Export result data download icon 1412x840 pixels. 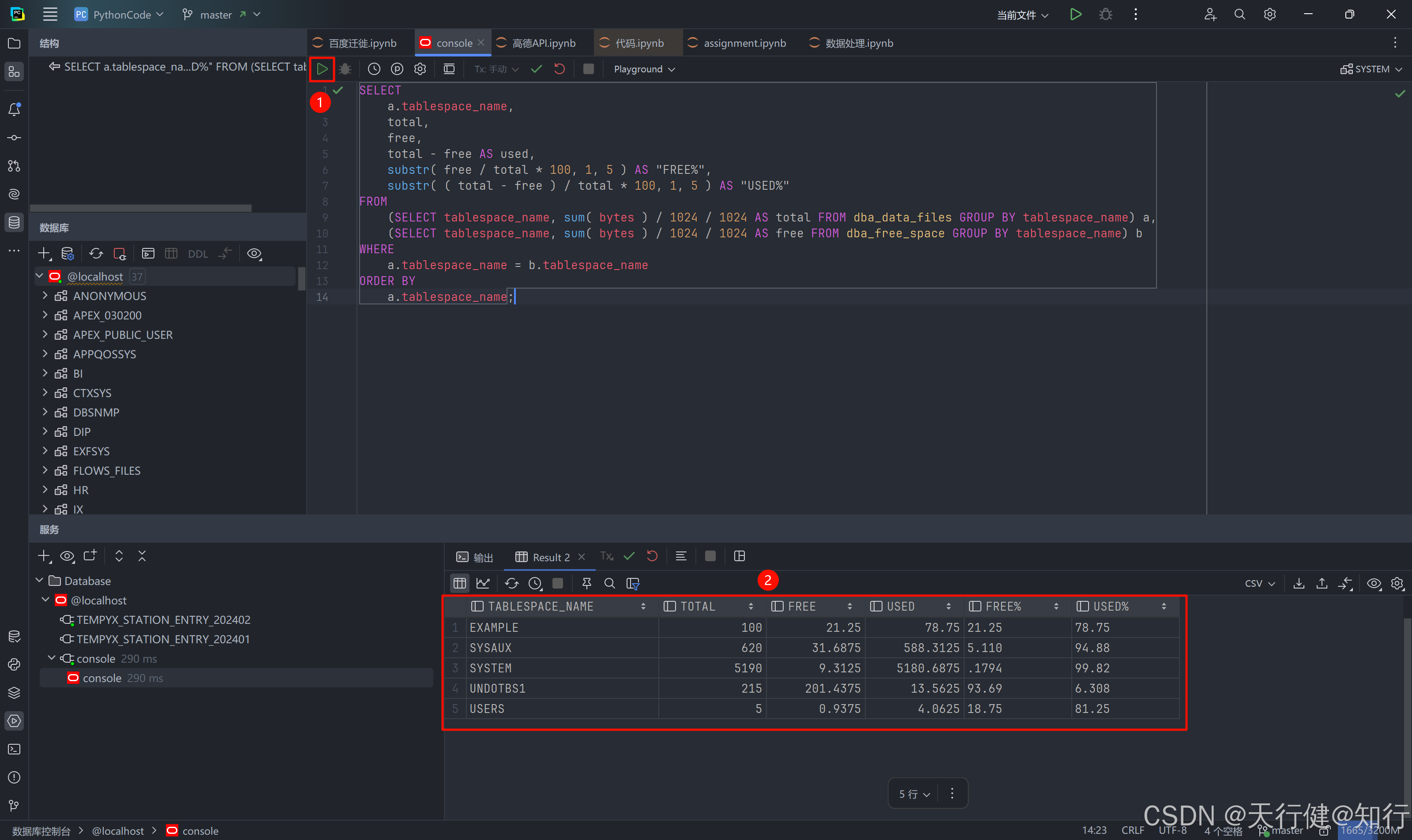click(1299, 583)
